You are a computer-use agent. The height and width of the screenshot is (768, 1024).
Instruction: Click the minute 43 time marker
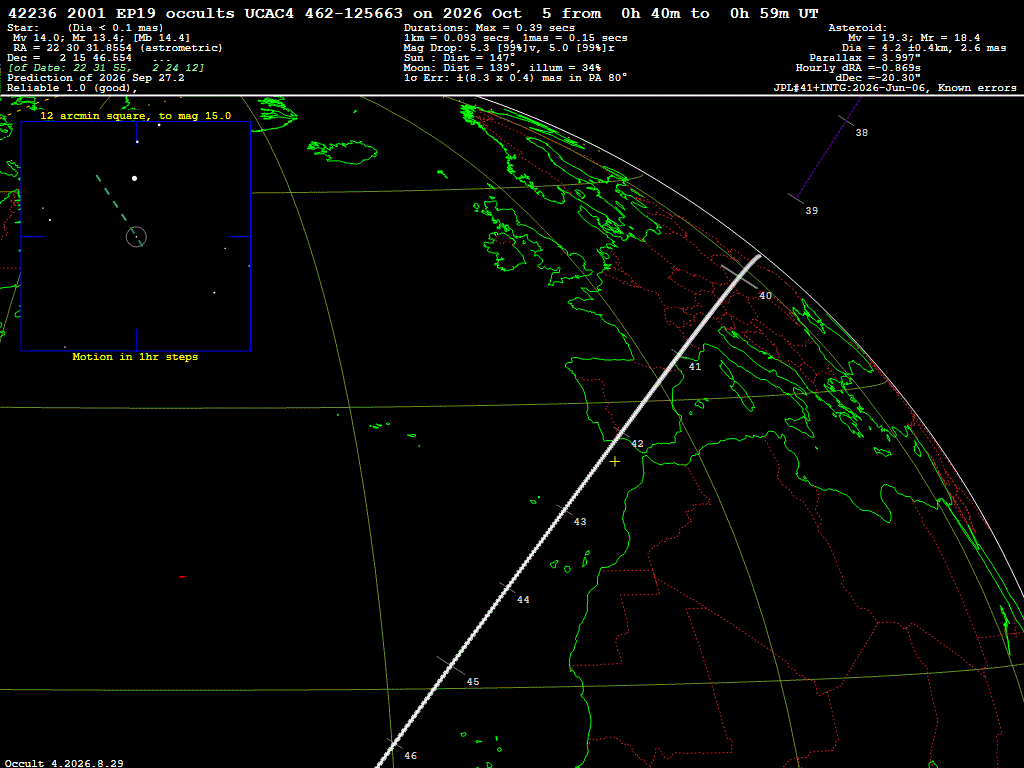coord(580,522)
